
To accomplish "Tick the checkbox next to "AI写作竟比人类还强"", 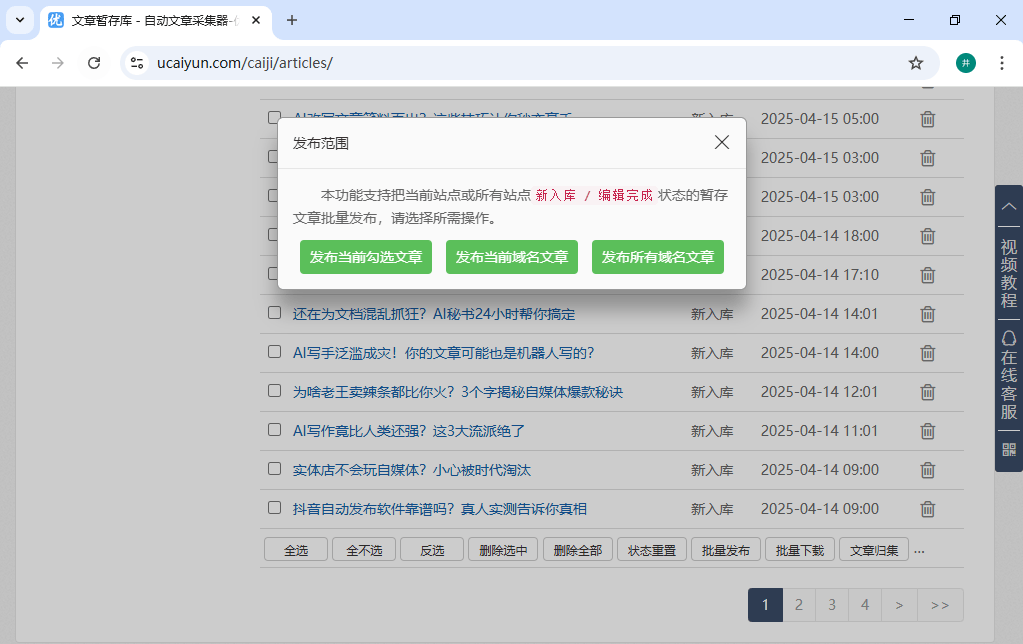I will 274,430.
